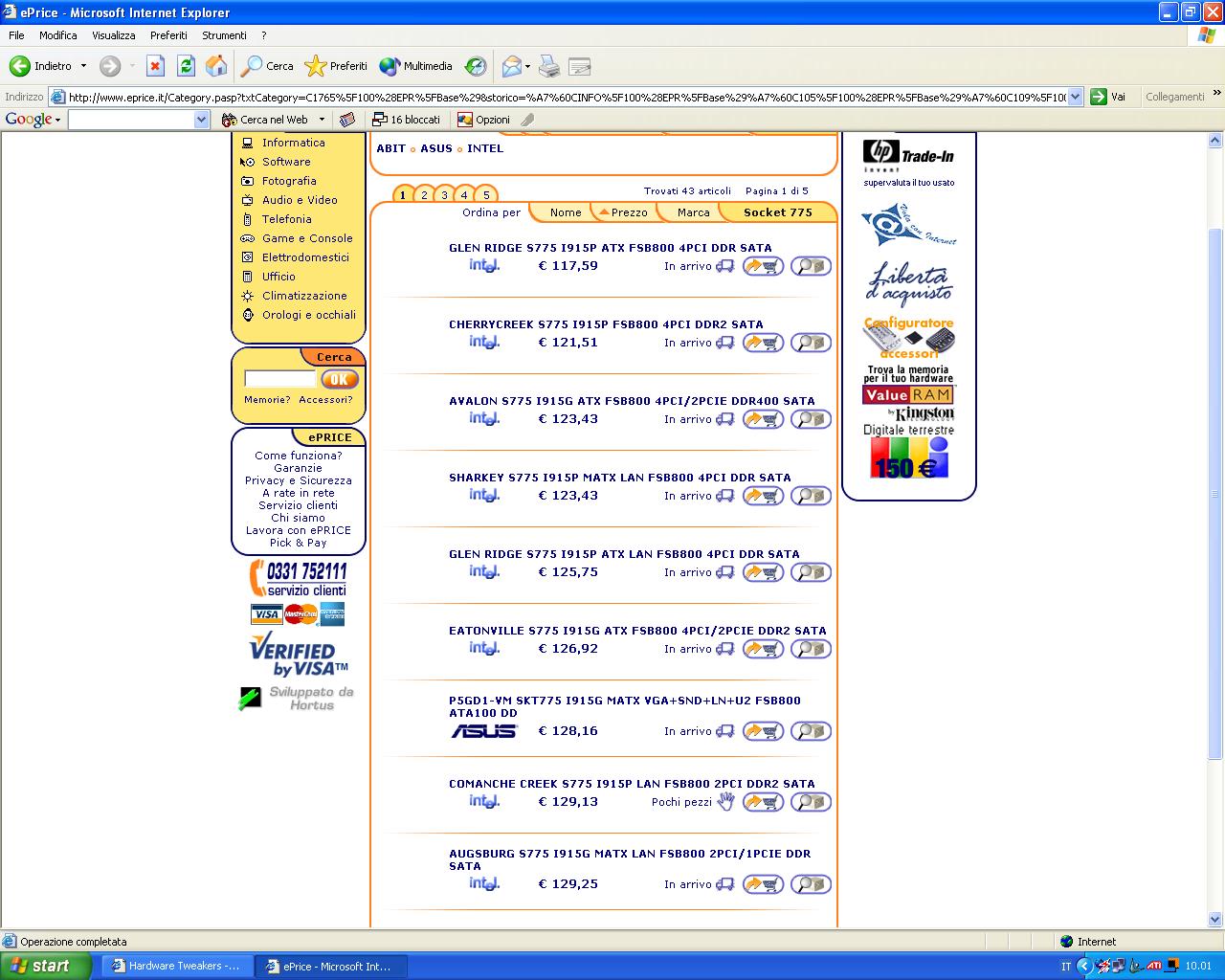This screenshot has width=1225, height=980.
Task: Add ASUS P5GD1-VM € 128,16 to cart
Action: pyautogui.click(x=763, y=731)
